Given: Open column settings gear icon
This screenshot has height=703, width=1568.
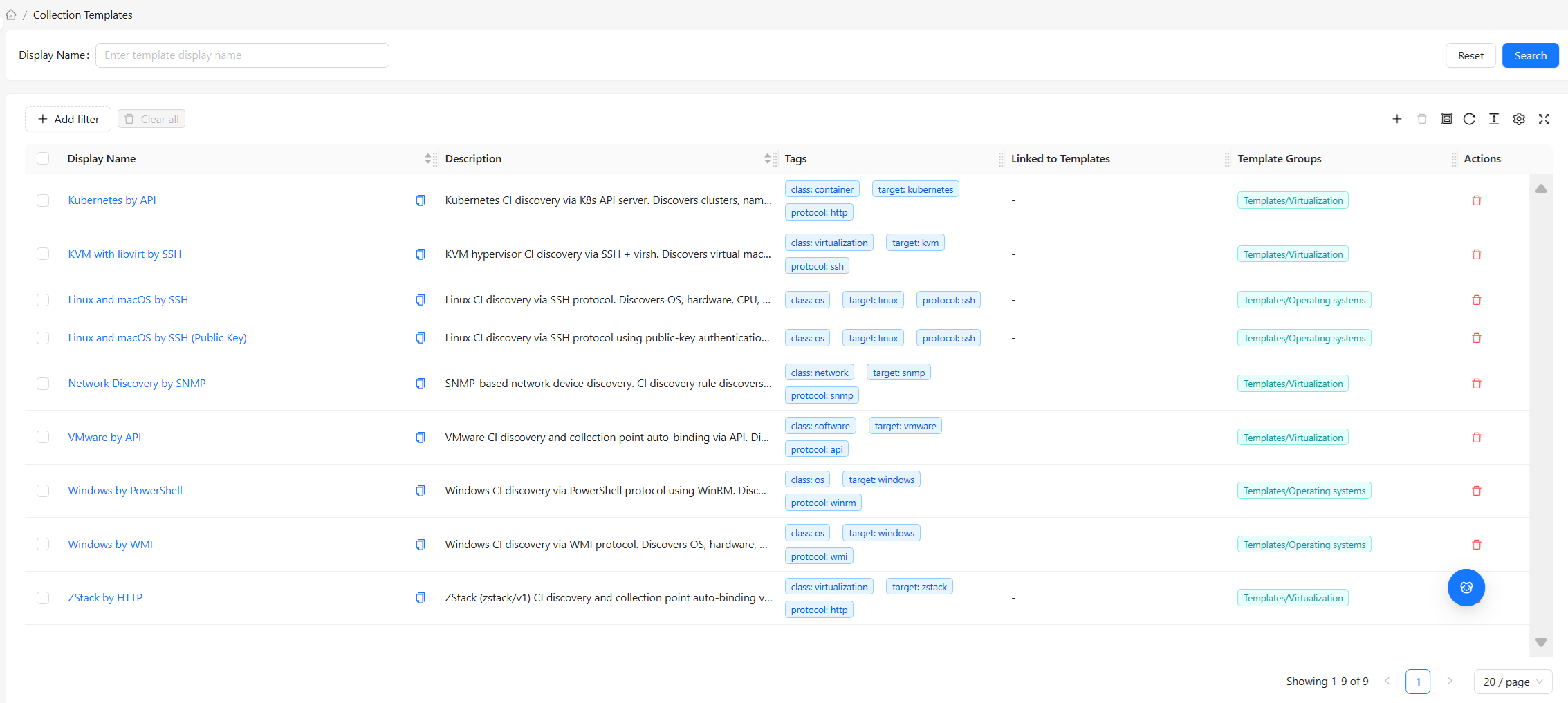Looking at the screenshot, I should (1519, 119).
